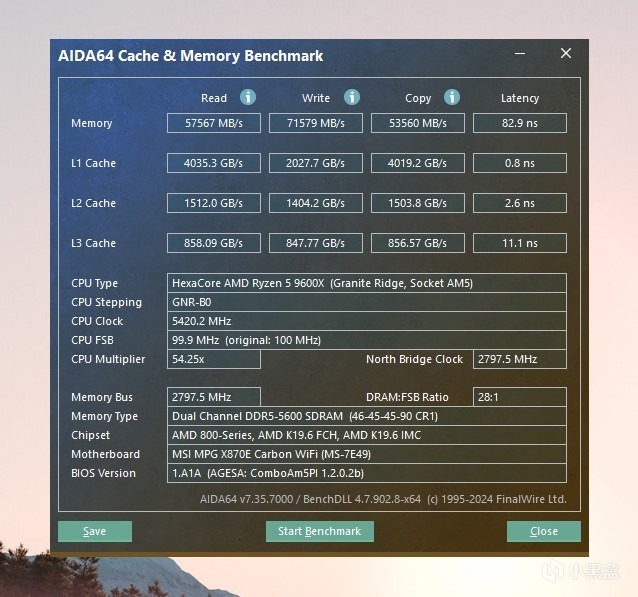Select L2 Cache copy 1503.8 GB/s
Image resolution: width=638 pixels, height=597 pixels.
[x=418, y=203]
